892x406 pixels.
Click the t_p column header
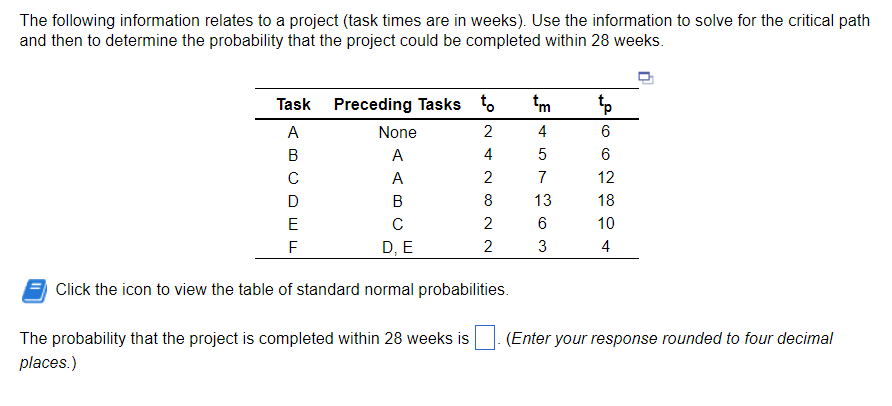(x=605, y=105)
